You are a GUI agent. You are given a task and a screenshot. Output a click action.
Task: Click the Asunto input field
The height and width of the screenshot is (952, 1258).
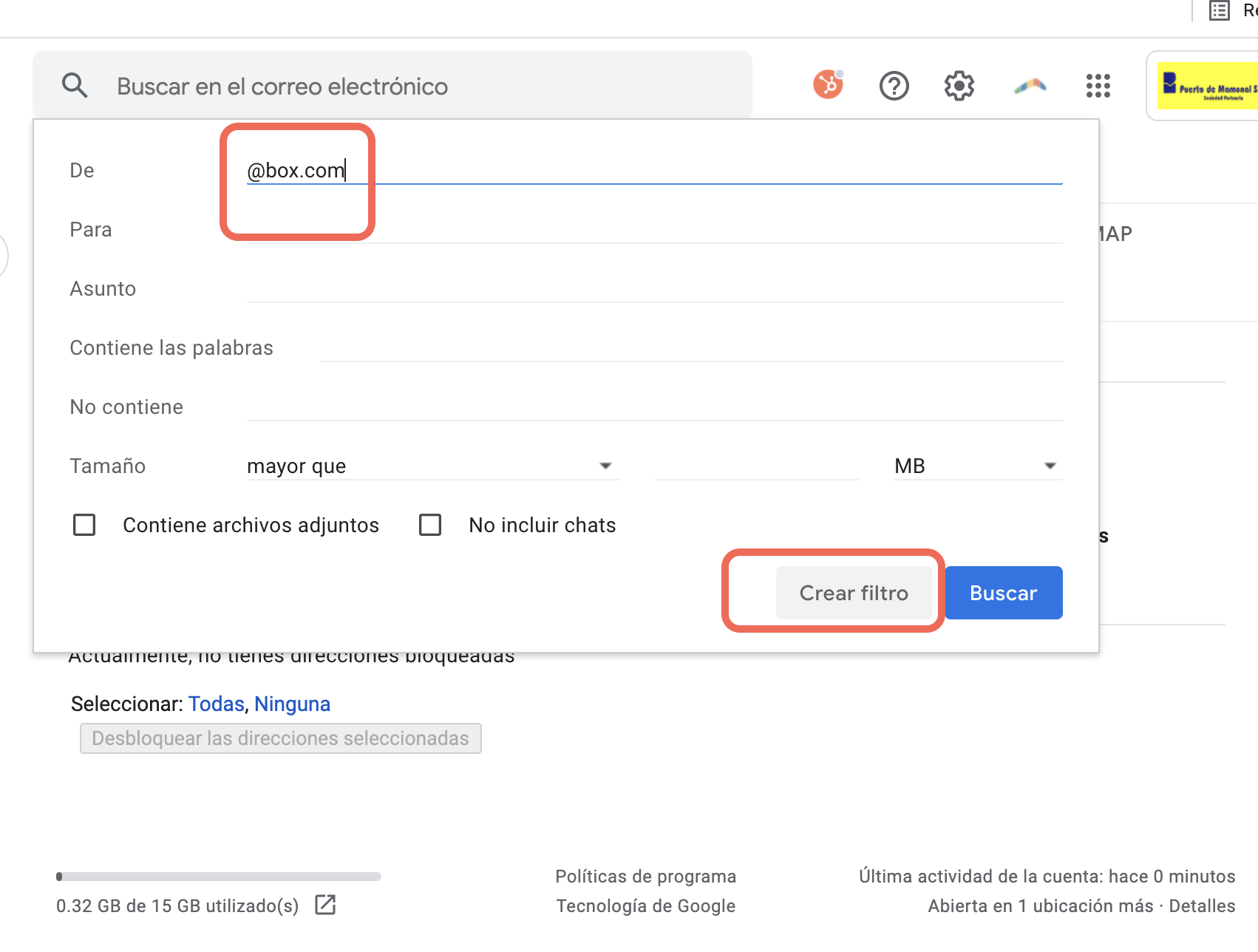tap(654, 288)
